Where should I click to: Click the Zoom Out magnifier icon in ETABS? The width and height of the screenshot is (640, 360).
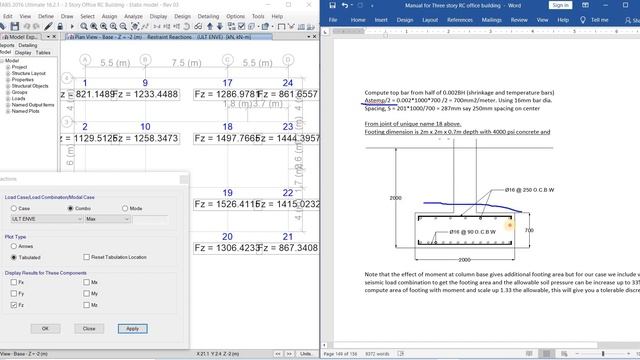(x=123, y=27)
